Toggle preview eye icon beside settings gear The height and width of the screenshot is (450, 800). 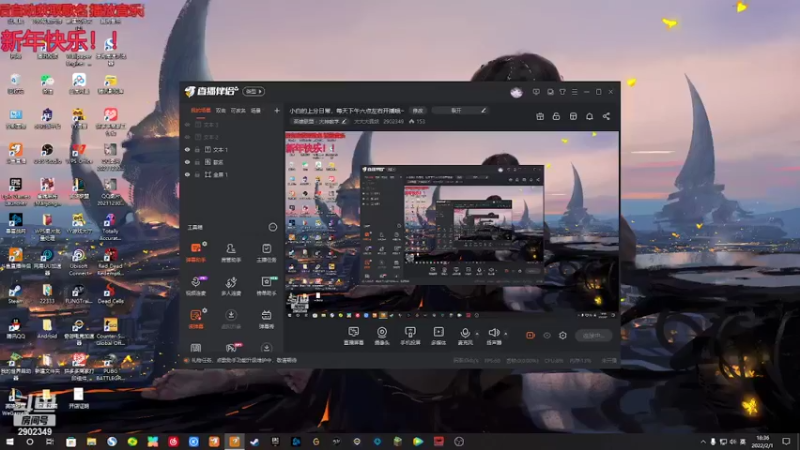click(547, 335)
